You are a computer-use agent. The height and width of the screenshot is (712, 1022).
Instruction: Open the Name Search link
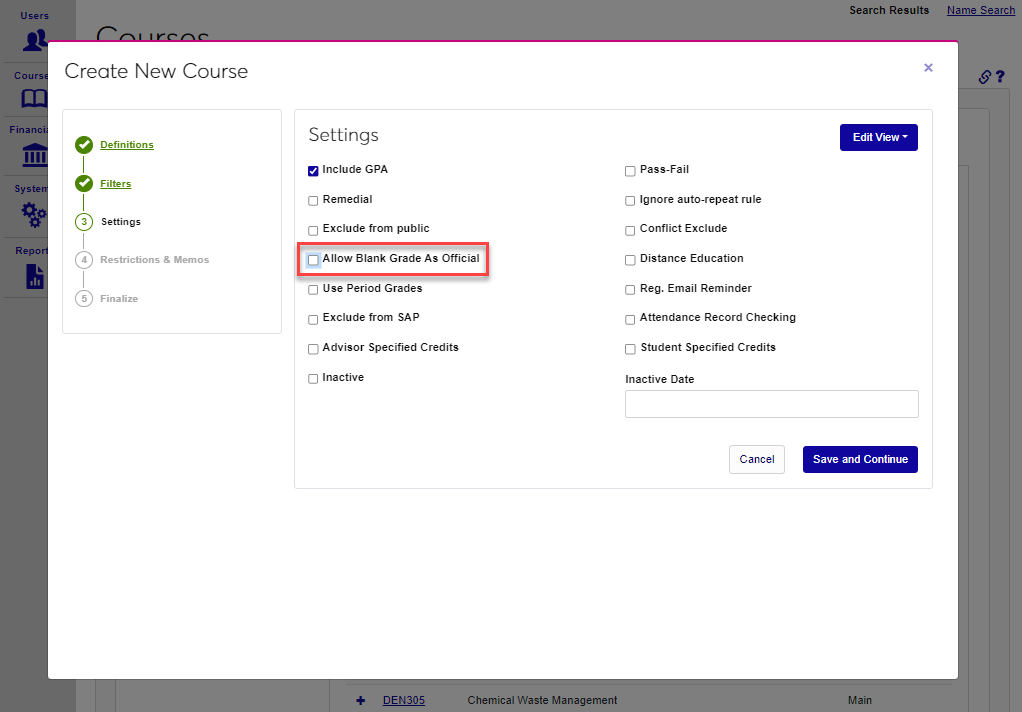pos(980,10)
